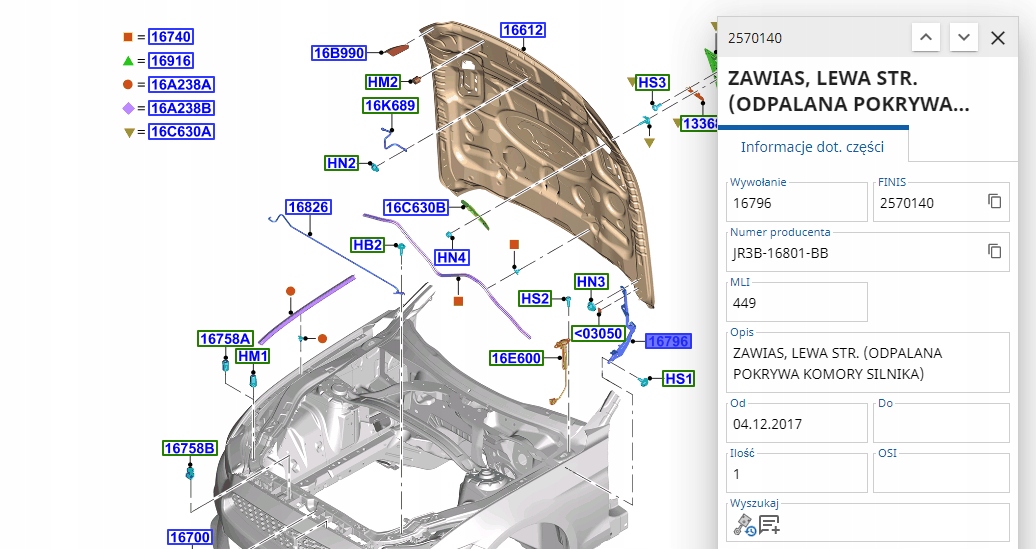Click the HN3 callout label
Image resolution: width=1036 pixels, height=549 pixels.
click(591, 281)
